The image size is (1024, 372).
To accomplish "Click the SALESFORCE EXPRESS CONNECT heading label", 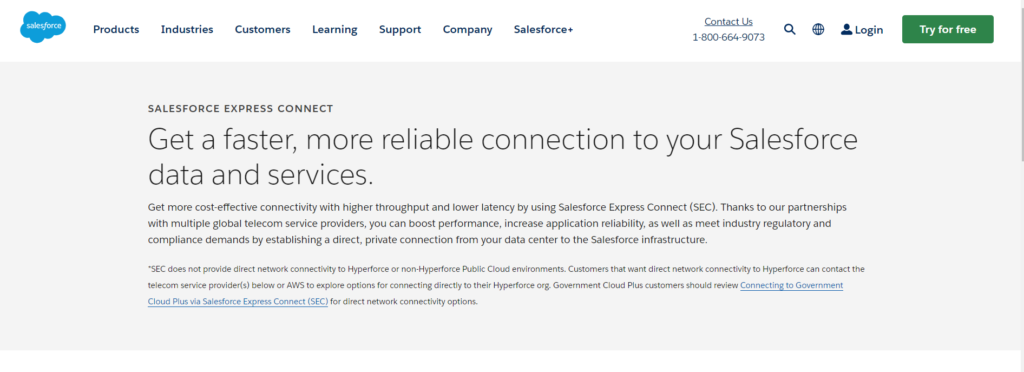I will coord(240,109).
